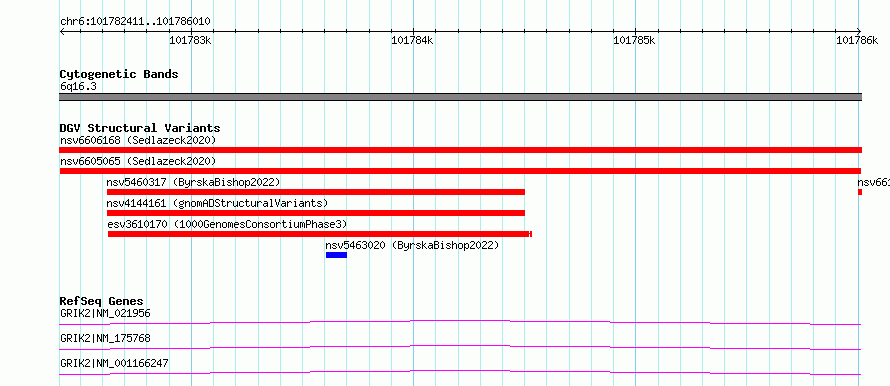Click the magenta intron line of GRIK2|NM_001166247

point(460,372)
